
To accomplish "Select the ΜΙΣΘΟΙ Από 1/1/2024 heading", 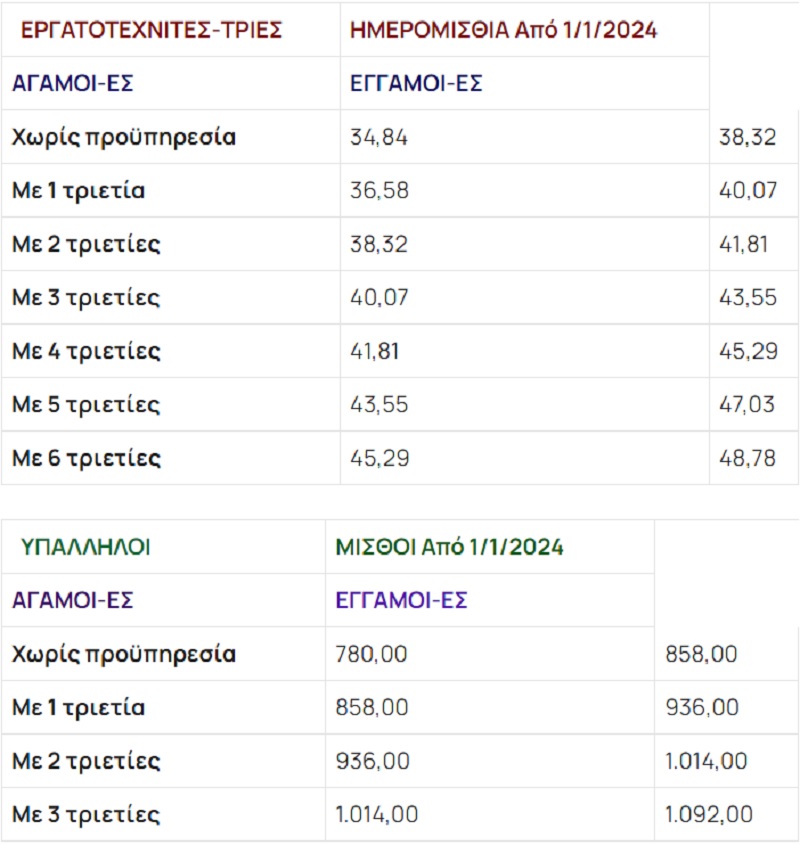I will pyautogui.click(x=450, y=547).
